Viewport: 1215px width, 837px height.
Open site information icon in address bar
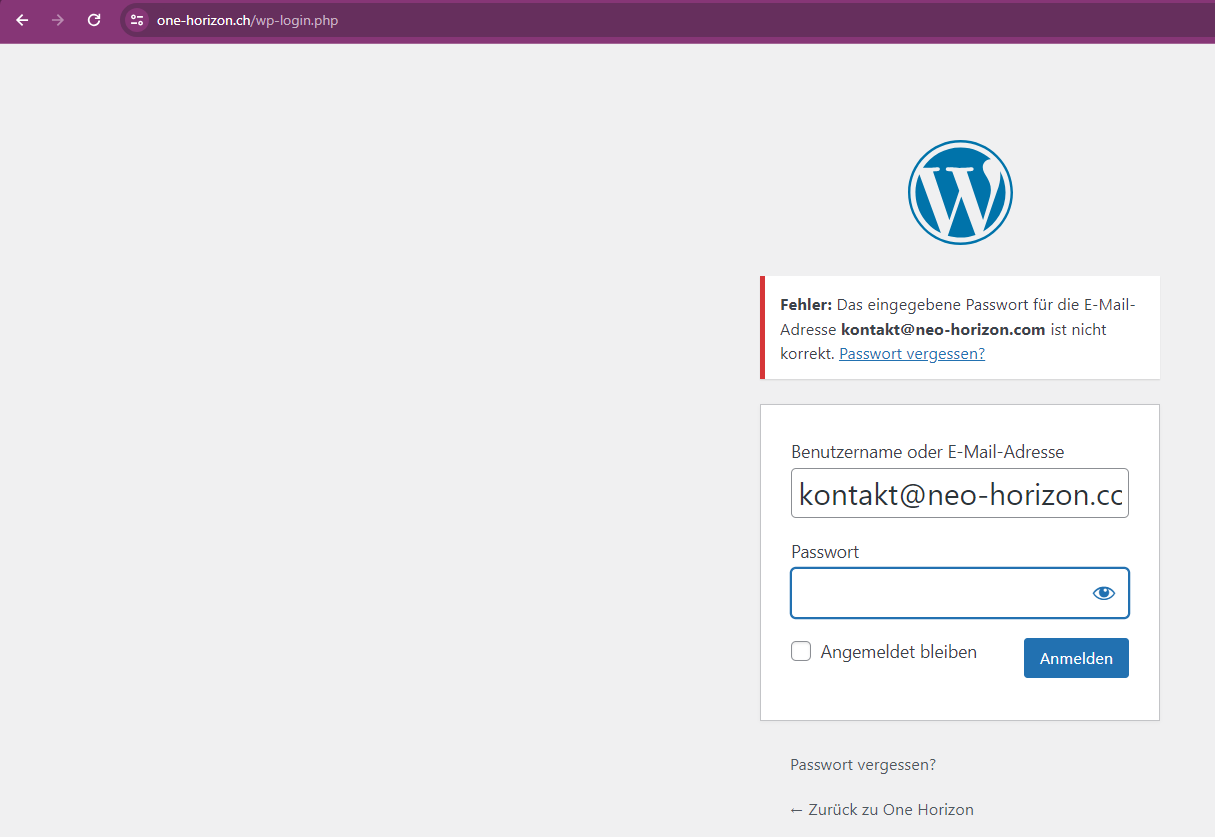point(137,20)
